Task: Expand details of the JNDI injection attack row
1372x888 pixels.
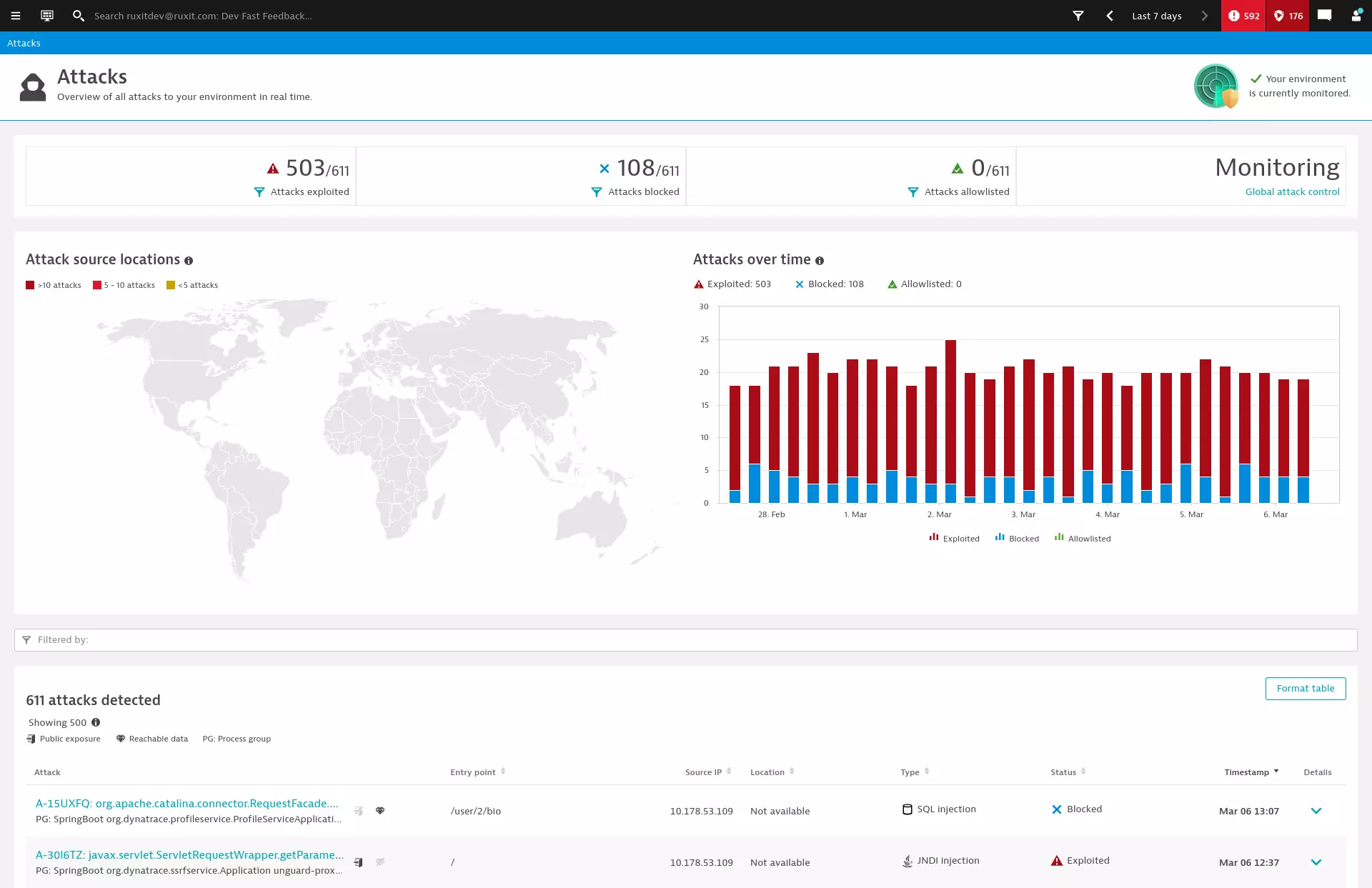Action: click(x=1316, y=862)
